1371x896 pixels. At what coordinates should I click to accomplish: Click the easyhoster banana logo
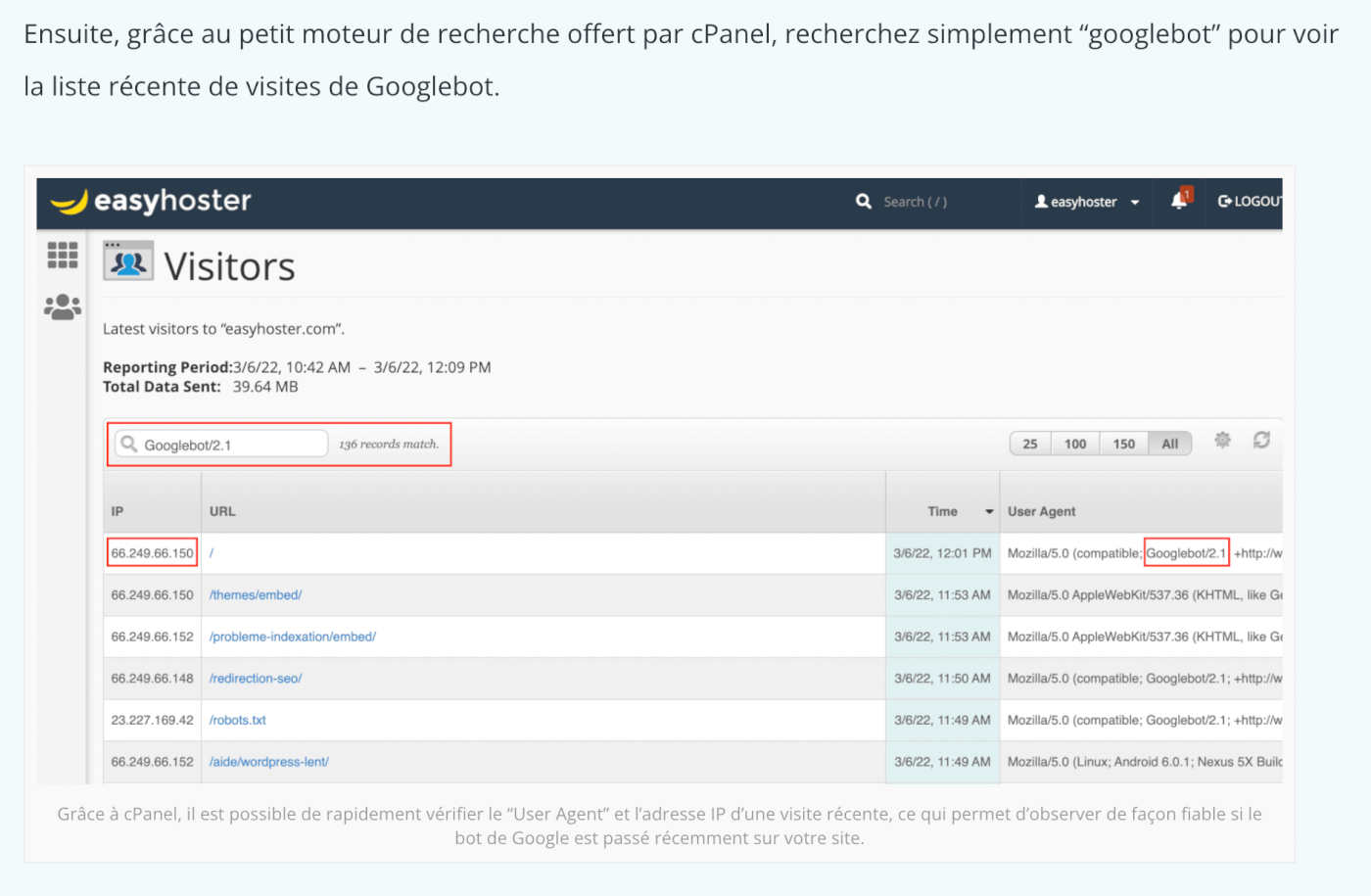click(151, 201)
